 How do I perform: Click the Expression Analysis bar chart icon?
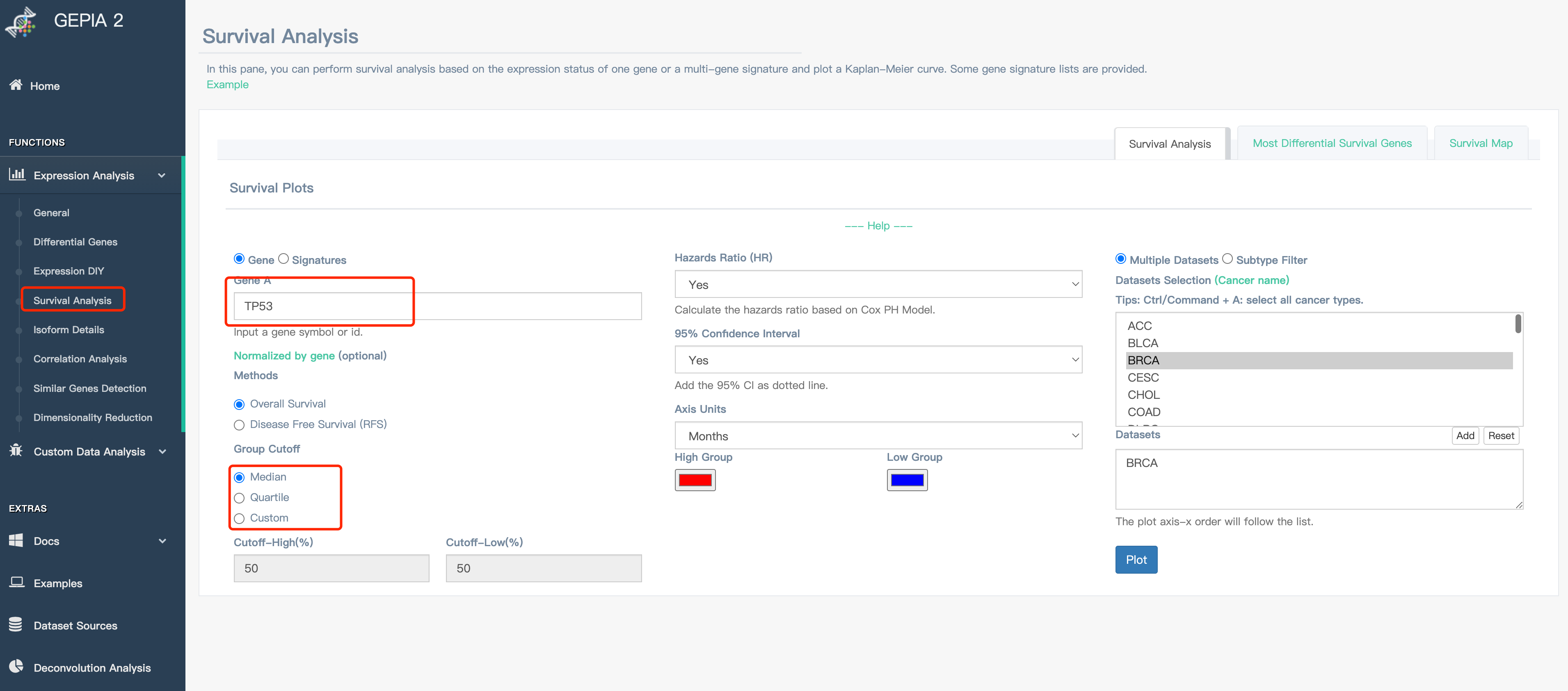pos(17,175)
